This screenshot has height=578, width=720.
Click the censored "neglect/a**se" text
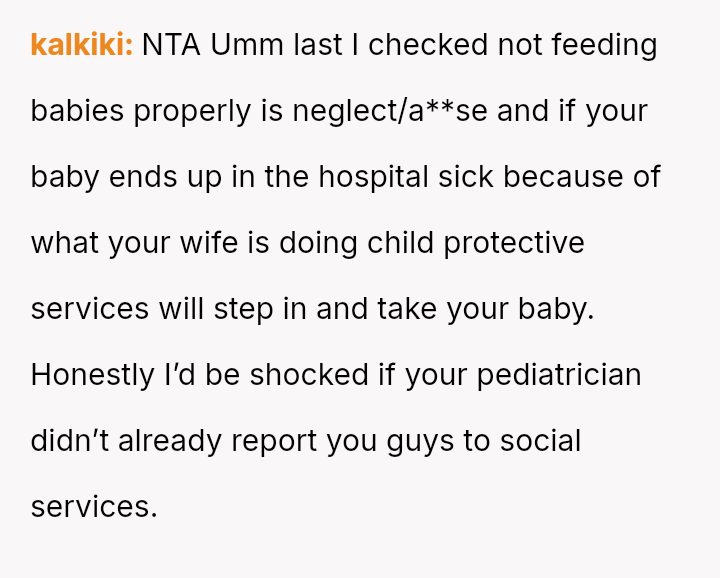tap(390, 111)
